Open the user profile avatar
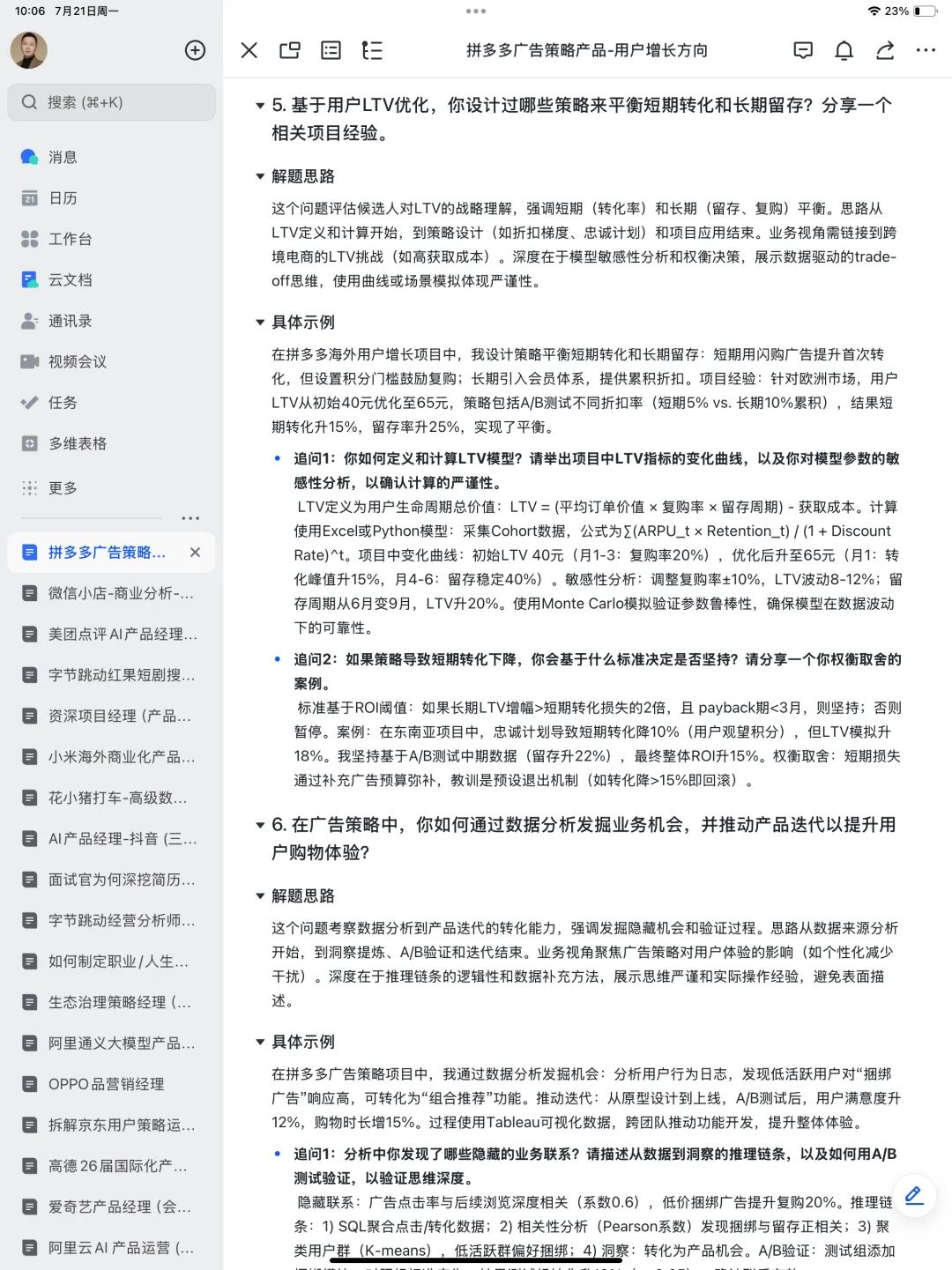This screenshot has width=952, height=1270. pyautogui.click(x=28, y=50)
